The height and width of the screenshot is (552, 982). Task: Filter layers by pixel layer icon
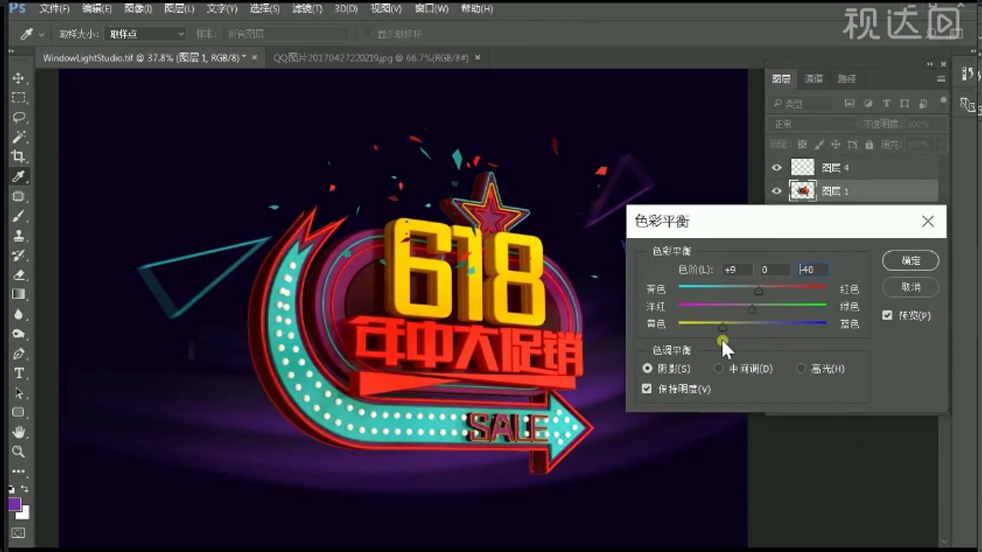click(849, 103)
